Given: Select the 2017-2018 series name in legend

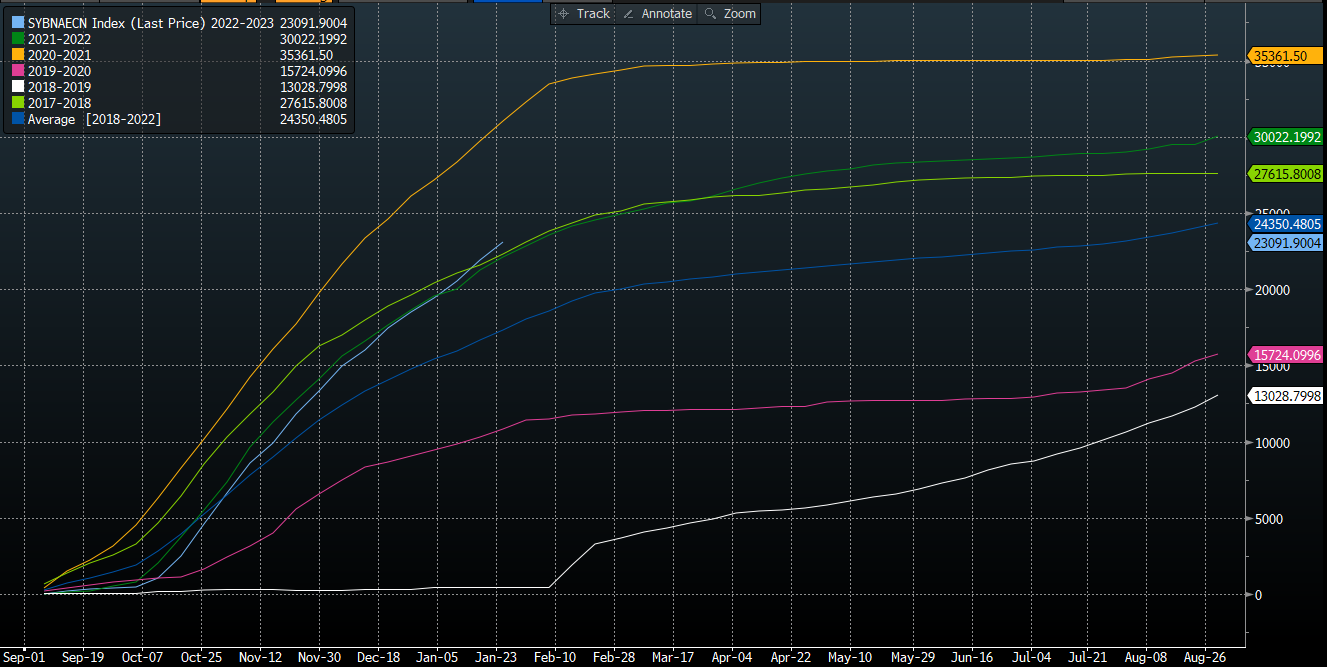Looking at the screenshot, I should point(59,103).
